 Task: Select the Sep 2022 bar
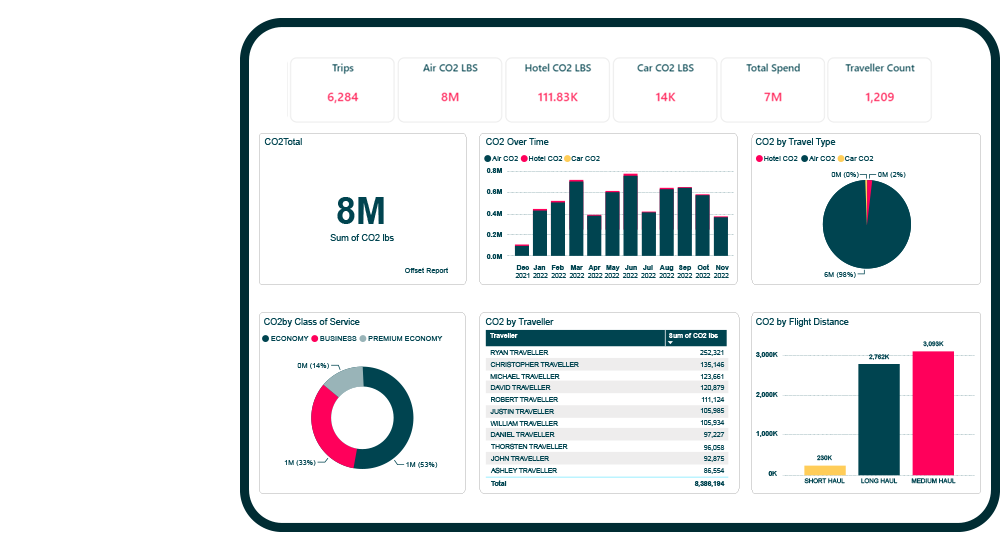(x=685, y=221)
